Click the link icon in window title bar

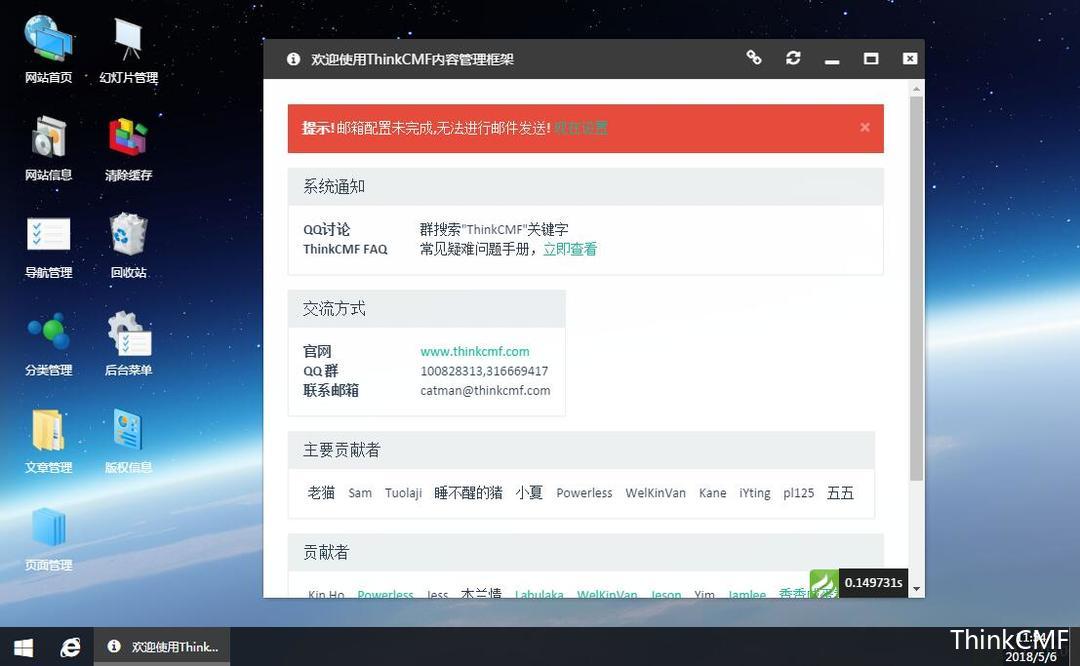754,58
